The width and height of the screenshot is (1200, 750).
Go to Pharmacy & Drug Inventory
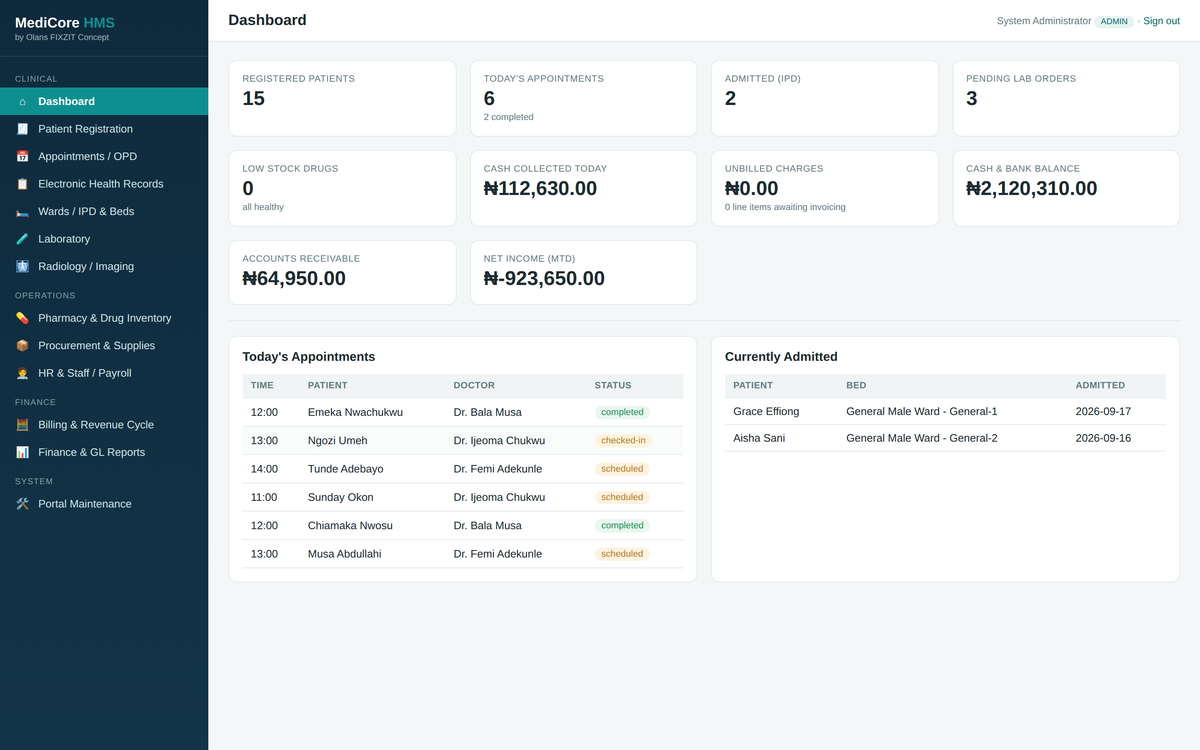[104, 318]
